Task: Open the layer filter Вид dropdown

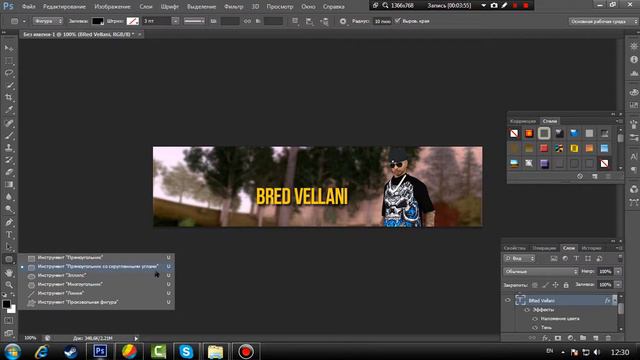Action: pyautogui.click(x=519, y=258)
